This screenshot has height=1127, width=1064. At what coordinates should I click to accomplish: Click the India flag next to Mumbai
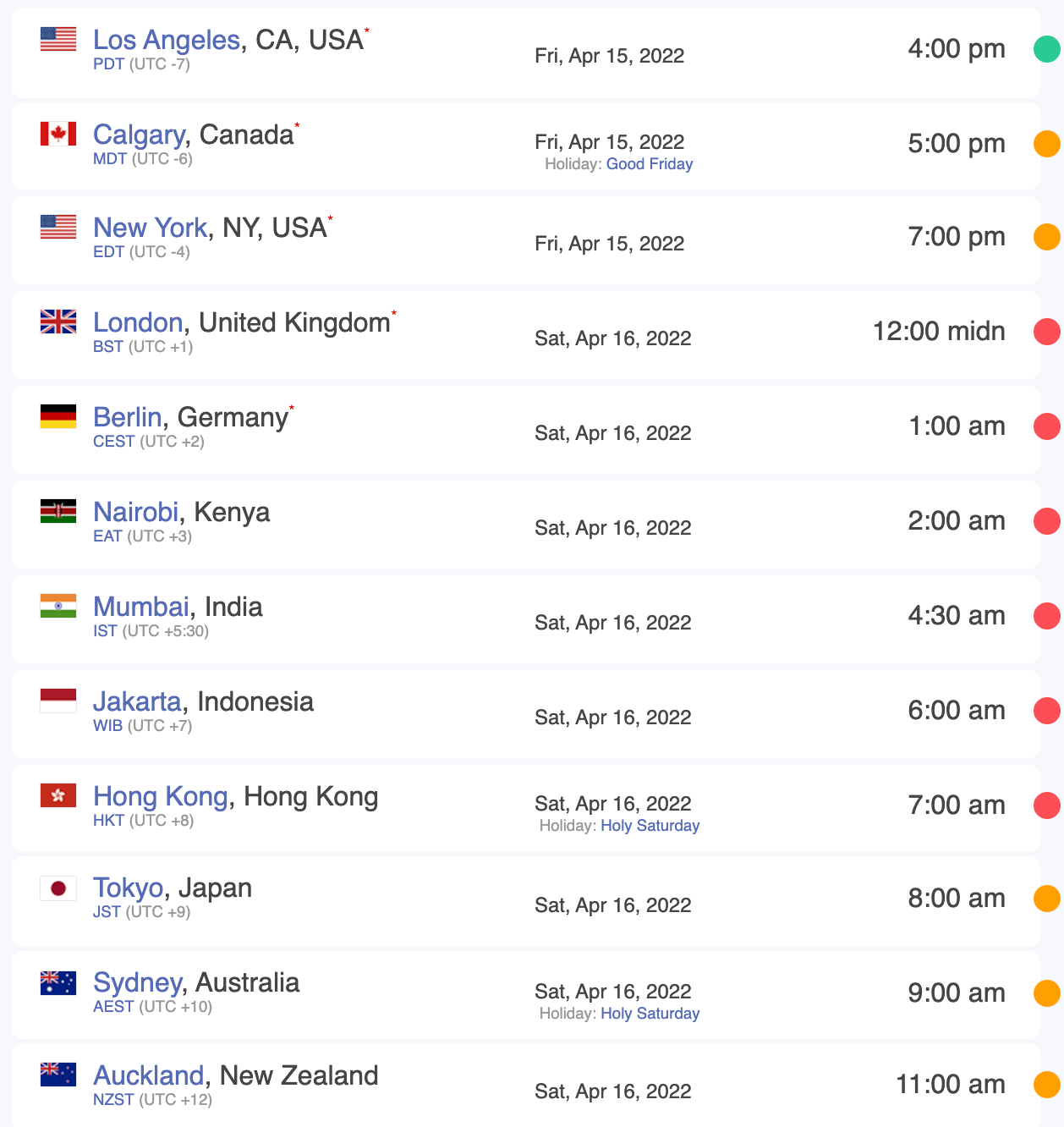coord(58,606)
